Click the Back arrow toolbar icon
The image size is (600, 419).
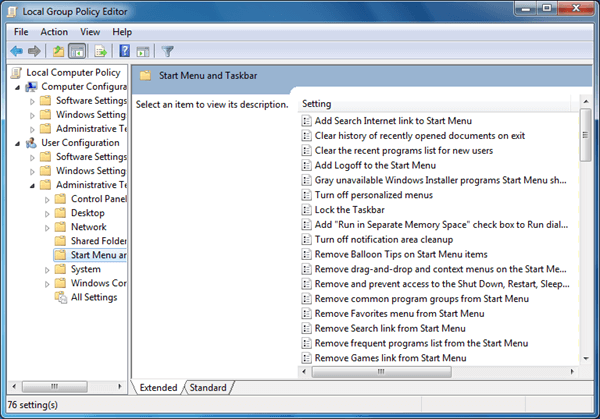(x=16, y=51)
